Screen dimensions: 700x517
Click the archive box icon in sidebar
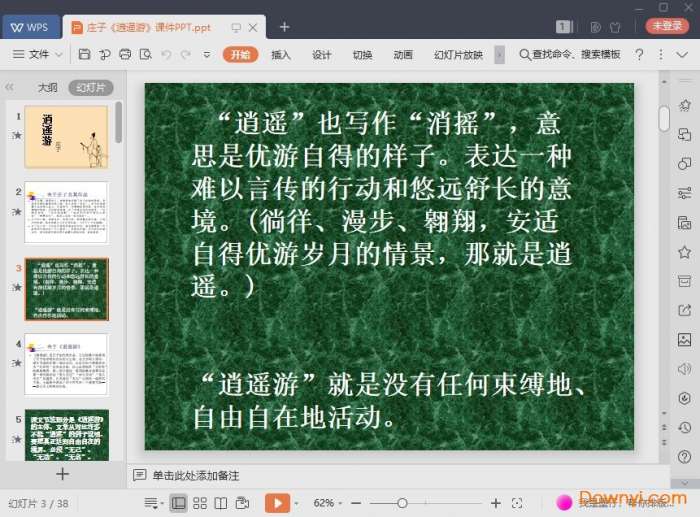(x=684, y=281)
